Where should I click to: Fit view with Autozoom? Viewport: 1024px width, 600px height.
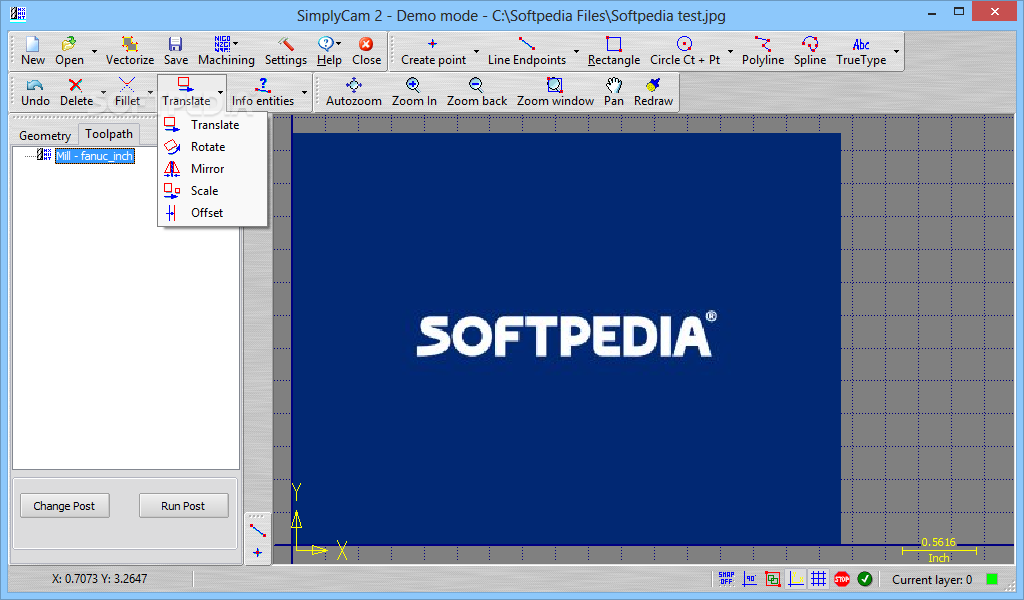click(x=353, y=92)
